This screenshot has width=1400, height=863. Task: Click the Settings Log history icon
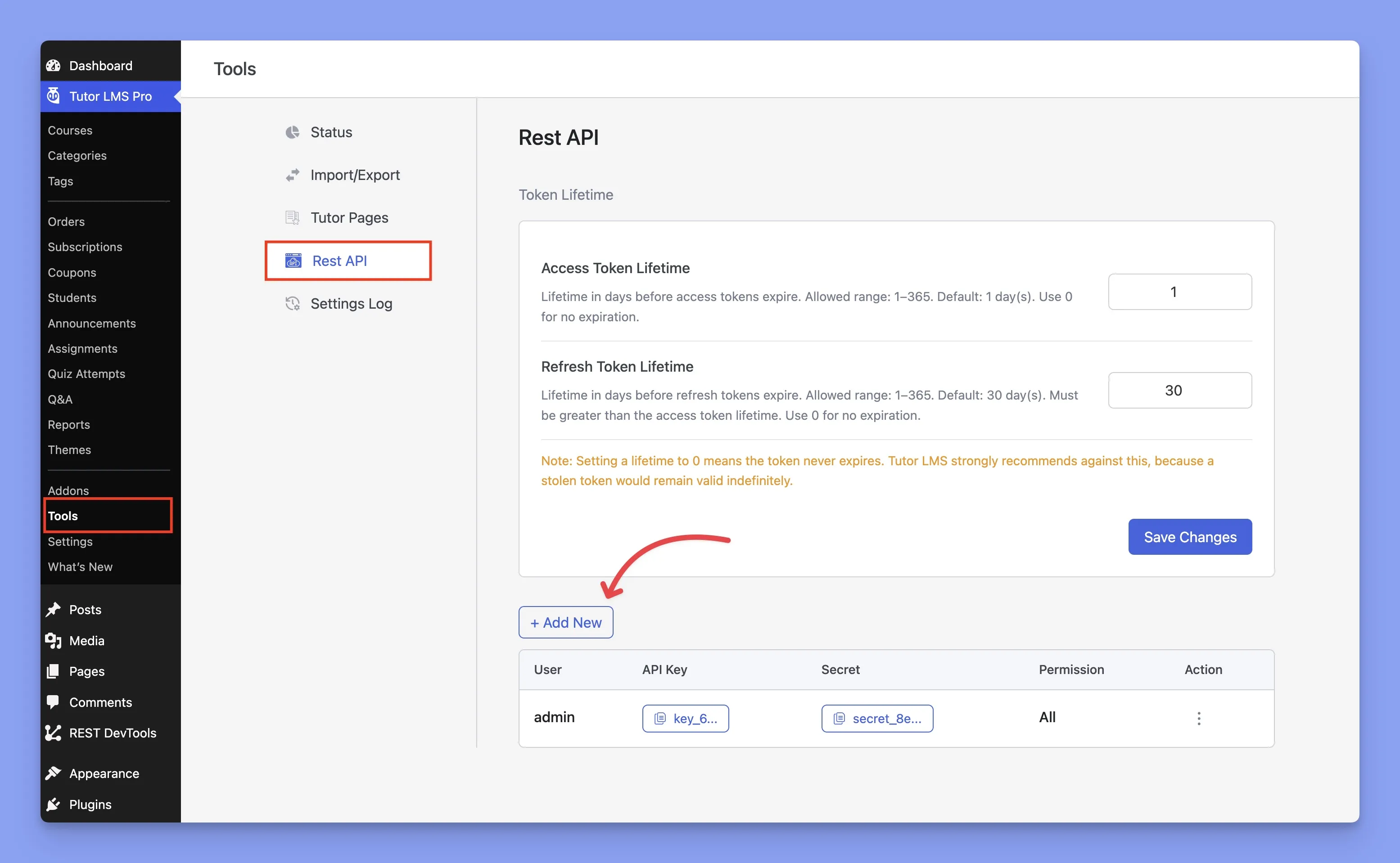(292, 304)
